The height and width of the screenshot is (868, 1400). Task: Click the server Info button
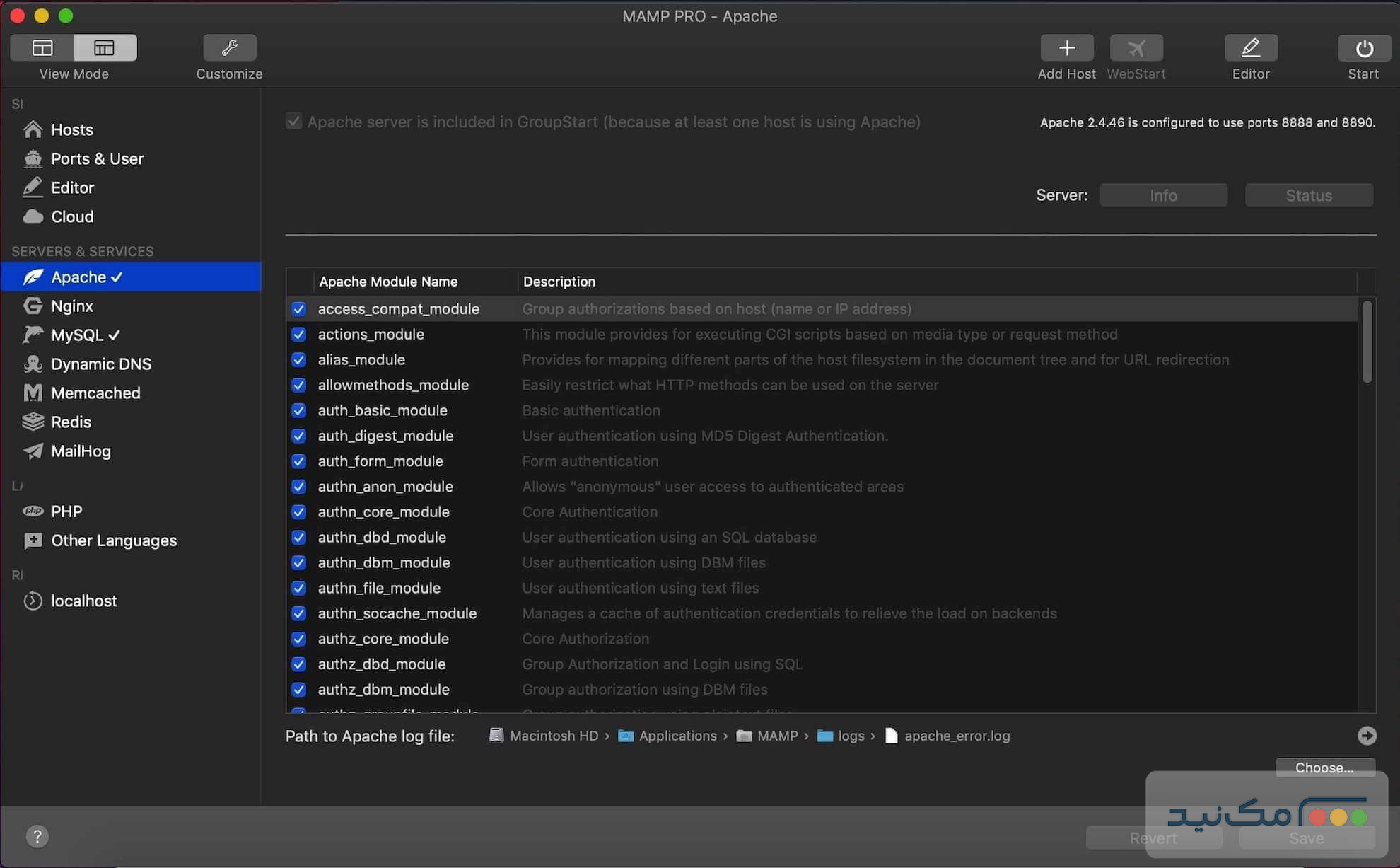point(1162,195)
